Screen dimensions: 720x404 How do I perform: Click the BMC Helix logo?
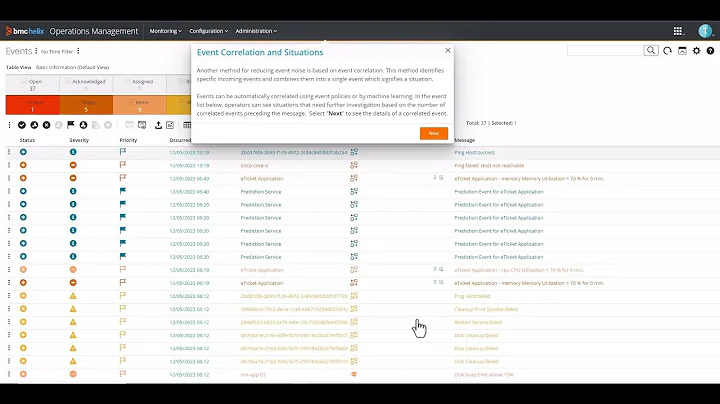tap(25, 31)
